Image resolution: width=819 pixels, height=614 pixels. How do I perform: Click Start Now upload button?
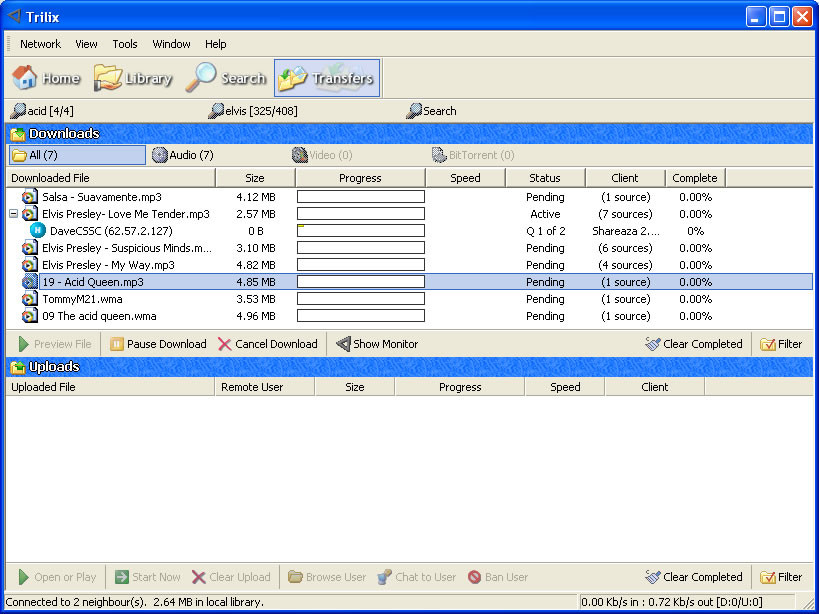(148, 577)
